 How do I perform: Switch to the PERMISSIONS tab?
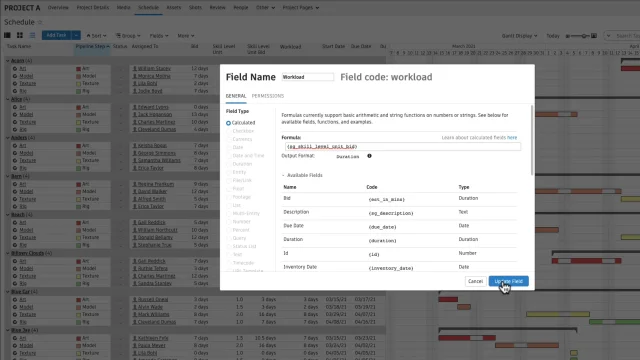pyautogui.click(x=268, y=96)
